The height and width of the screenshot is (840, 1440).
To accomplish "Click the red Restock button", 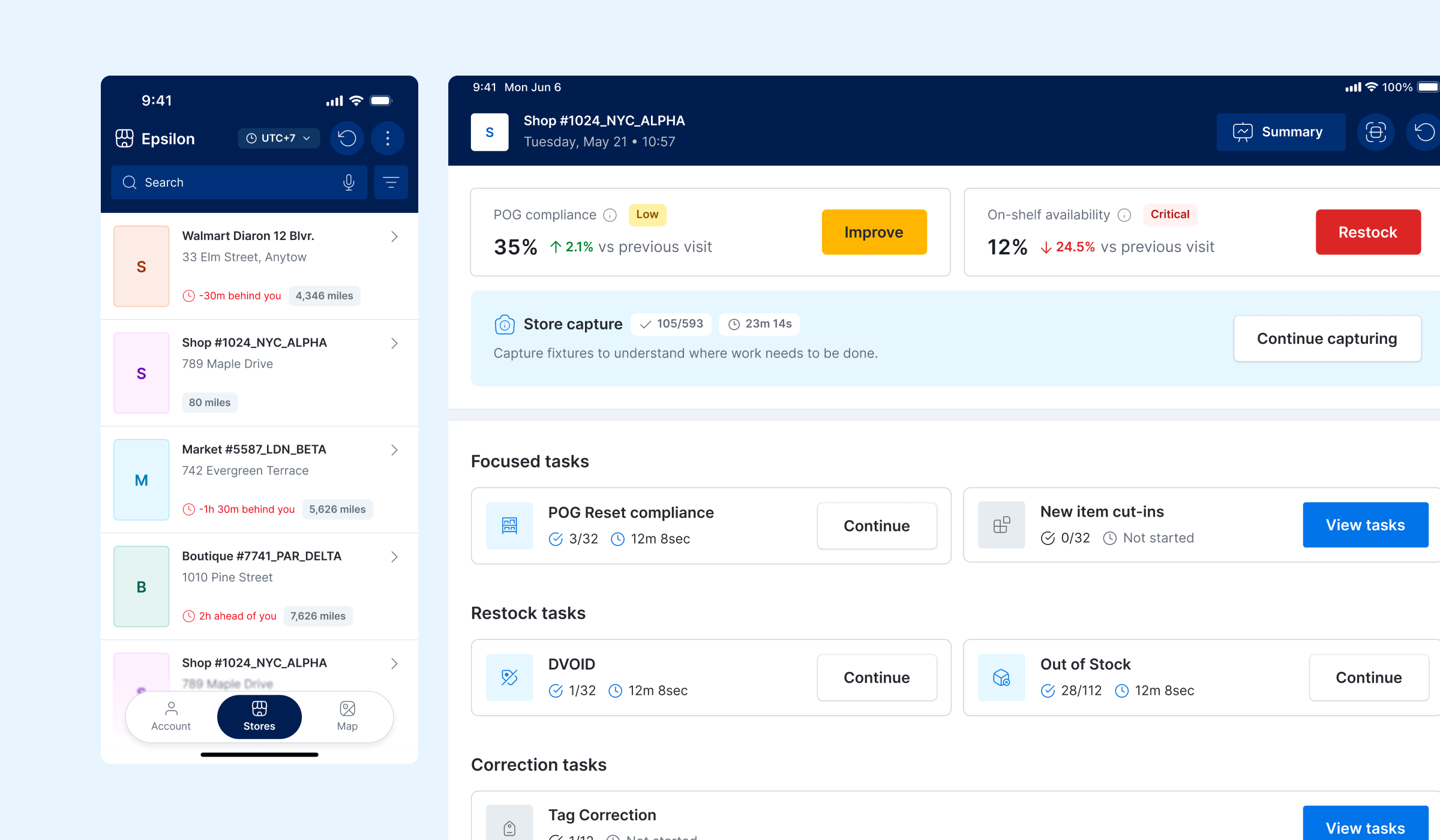I will point(1367,232).
